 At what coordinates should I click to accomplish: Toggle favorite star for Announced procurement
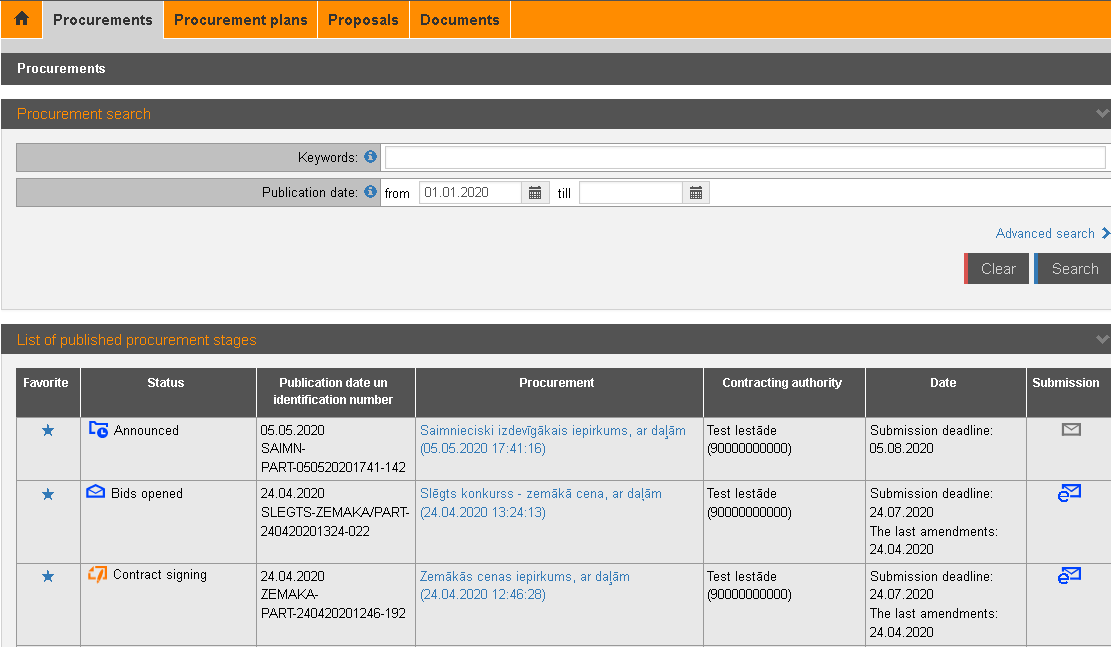48,431
